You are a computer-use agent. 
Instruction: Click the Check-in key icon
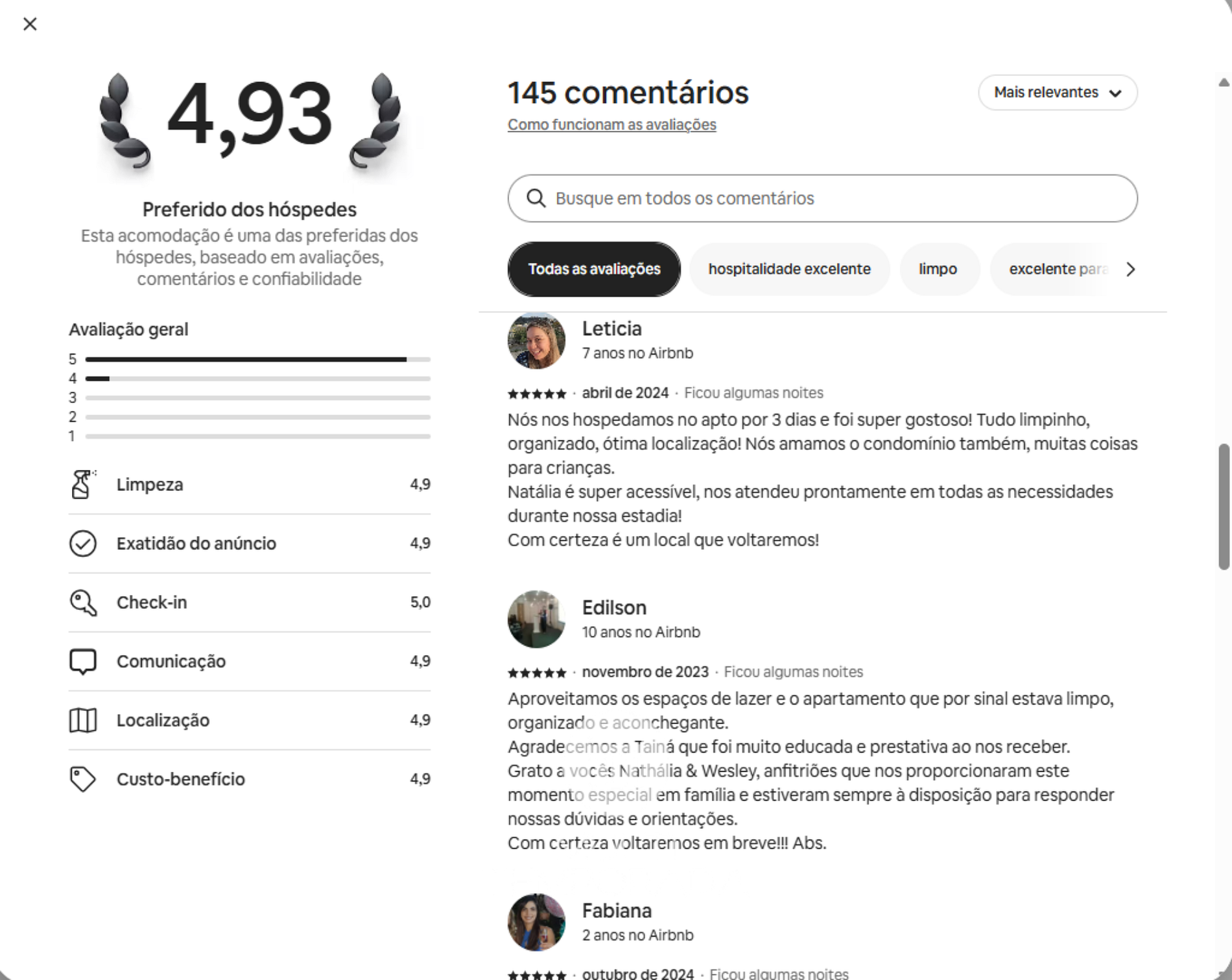click(82, 602)
